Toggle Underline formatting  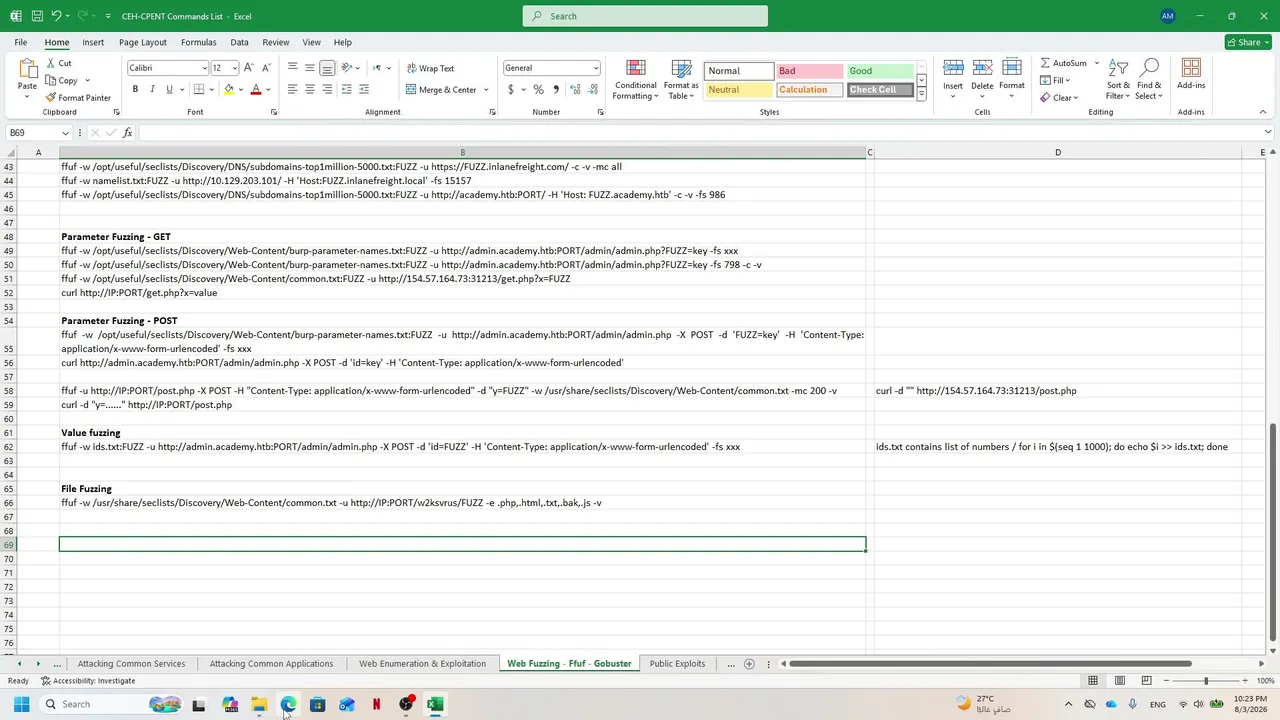point(169,89)
